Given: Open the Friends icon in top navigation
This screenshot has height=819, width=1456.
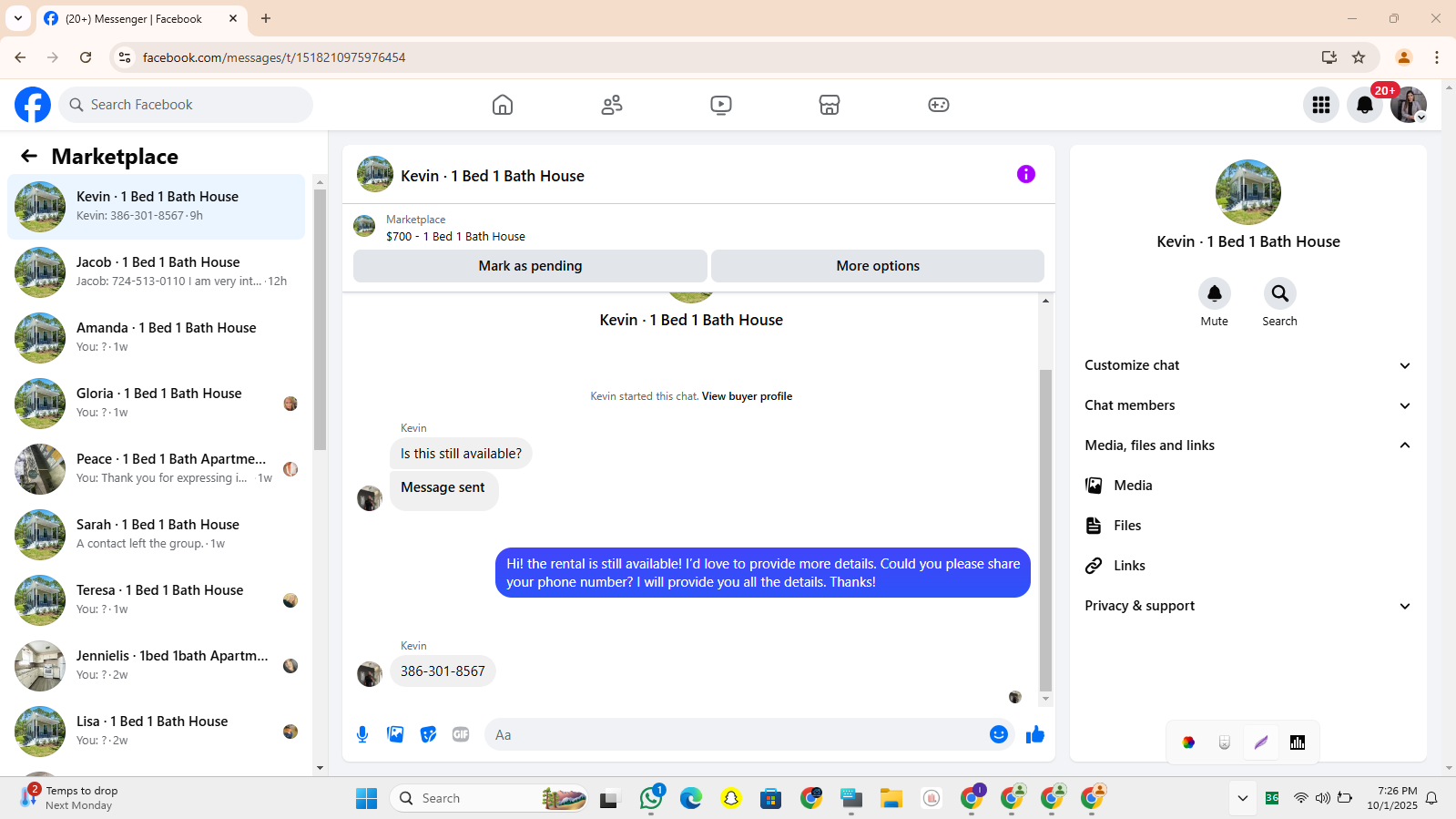Looking at the screenshot, I should 612,105.
